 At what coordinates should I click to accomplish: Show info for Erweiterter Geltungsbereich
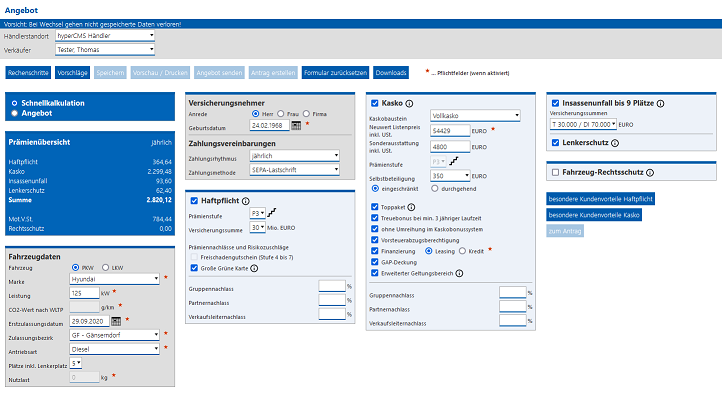[459, 273]
